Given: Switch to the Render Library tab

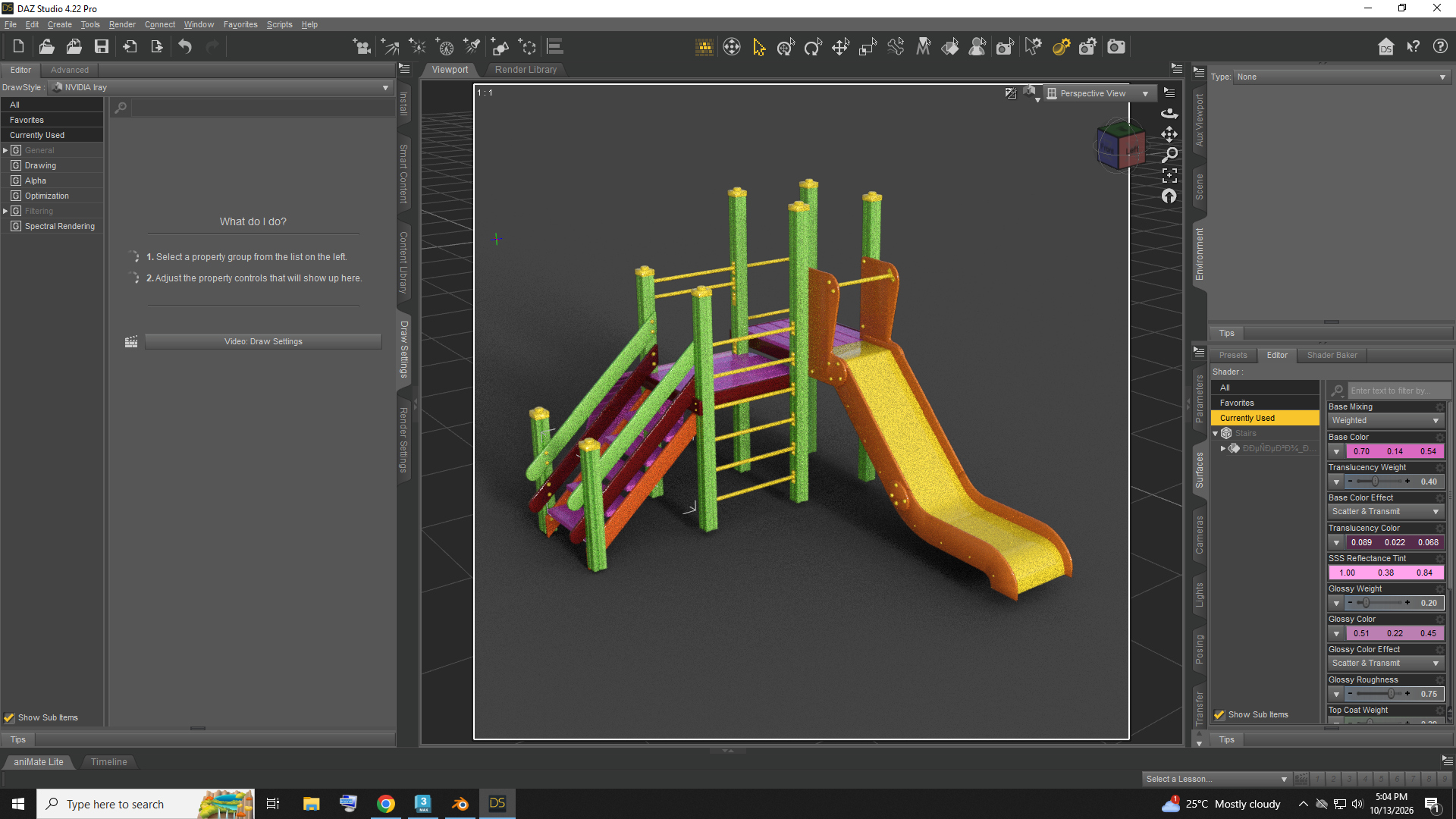Looking at the screenshot, I should (x=526, y=69).
